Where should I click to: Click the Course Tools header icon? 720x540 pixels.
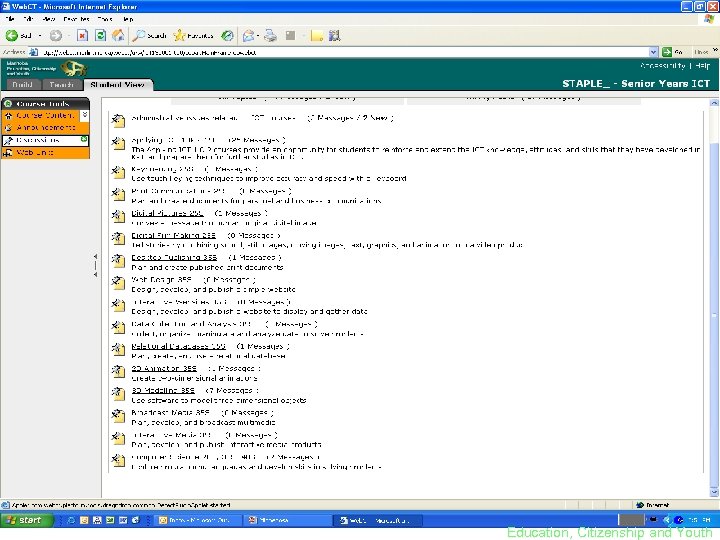8,104
